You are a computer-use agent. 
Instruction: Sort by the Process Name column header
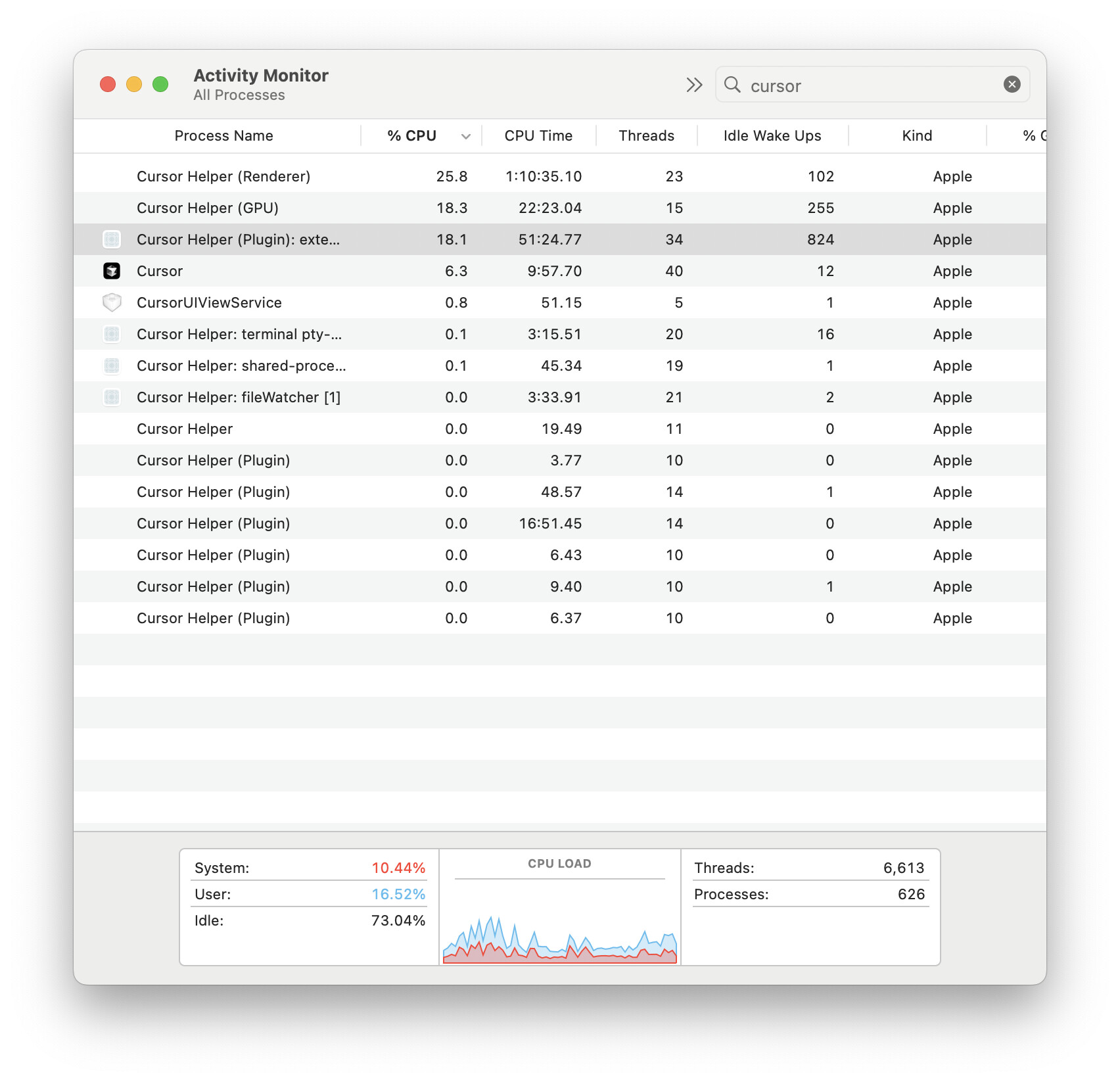[x=223, y=135]
